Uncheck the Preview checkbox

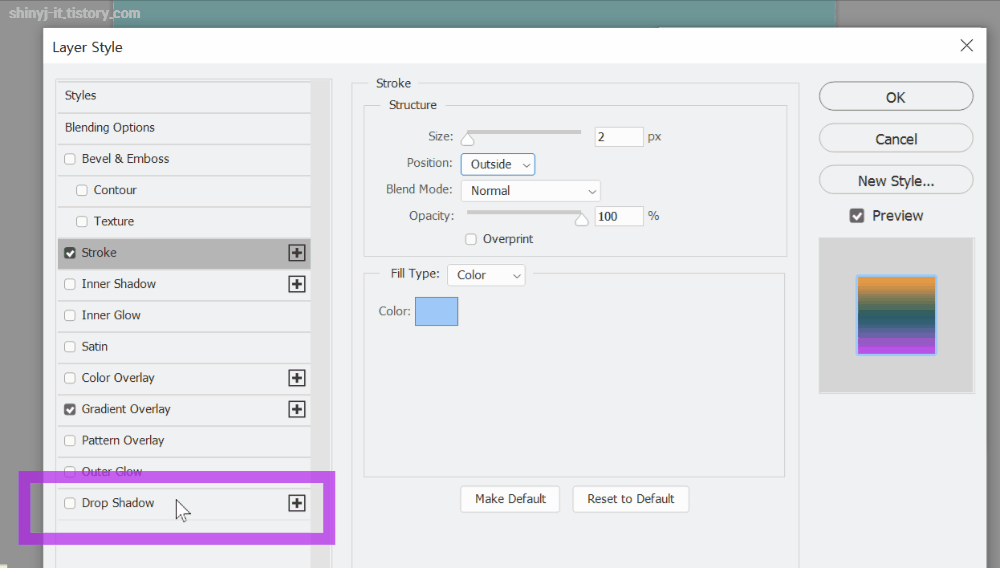[857, 215]
